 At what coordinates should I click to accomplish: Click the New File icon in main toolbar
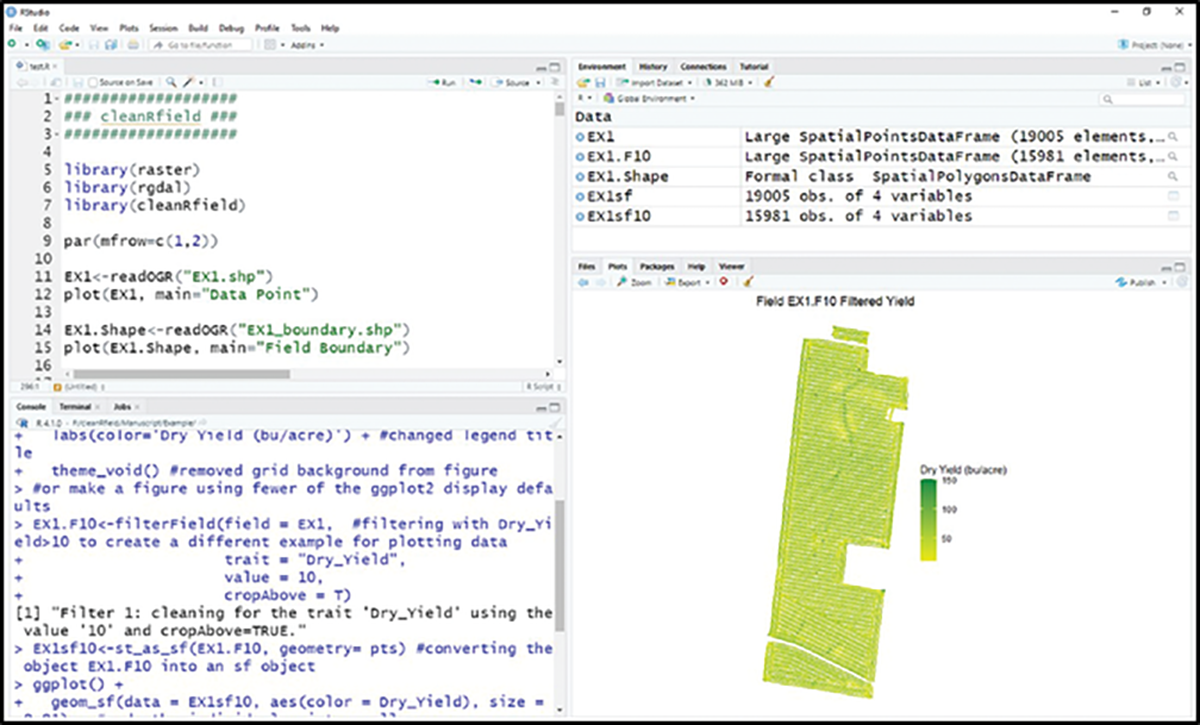point(11,45)
